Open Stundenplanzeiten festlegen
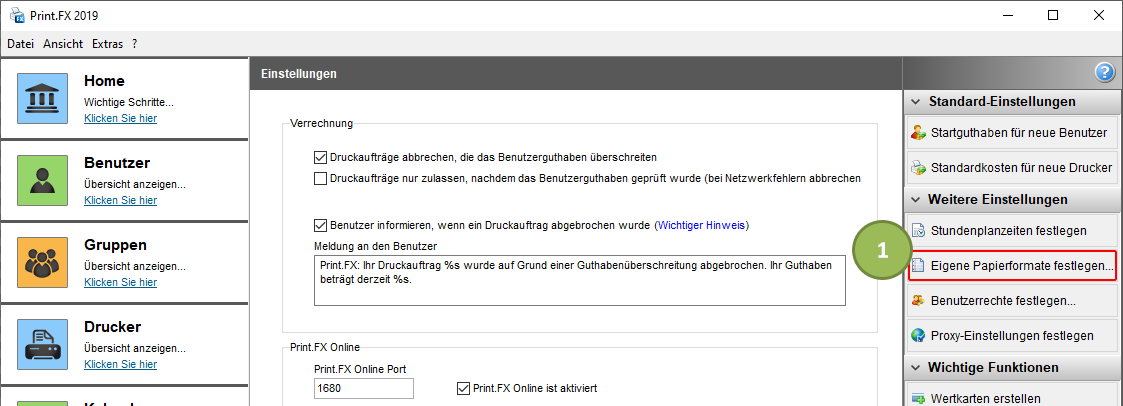 tap(1011, 231)
